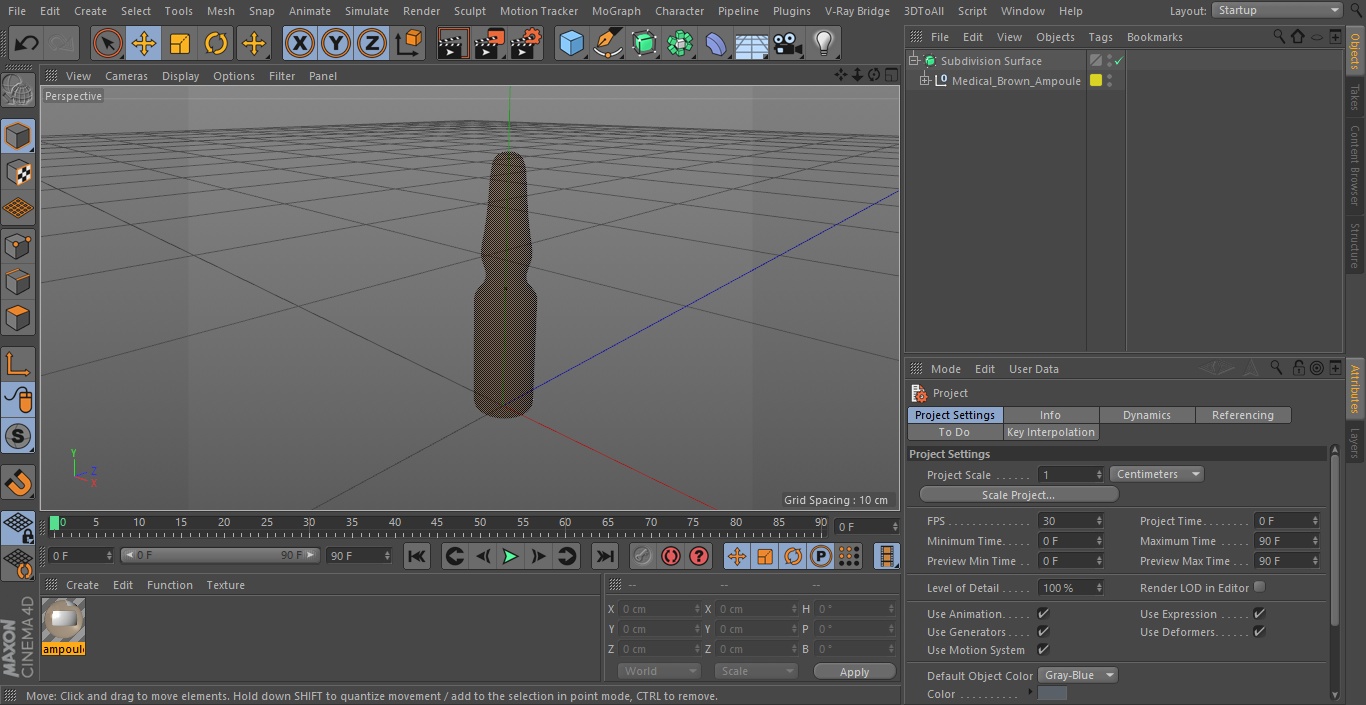The height and width of the screenshot is (705, 1366).
Task: Select the Spline Pen tool
Action: pos(607,43)
